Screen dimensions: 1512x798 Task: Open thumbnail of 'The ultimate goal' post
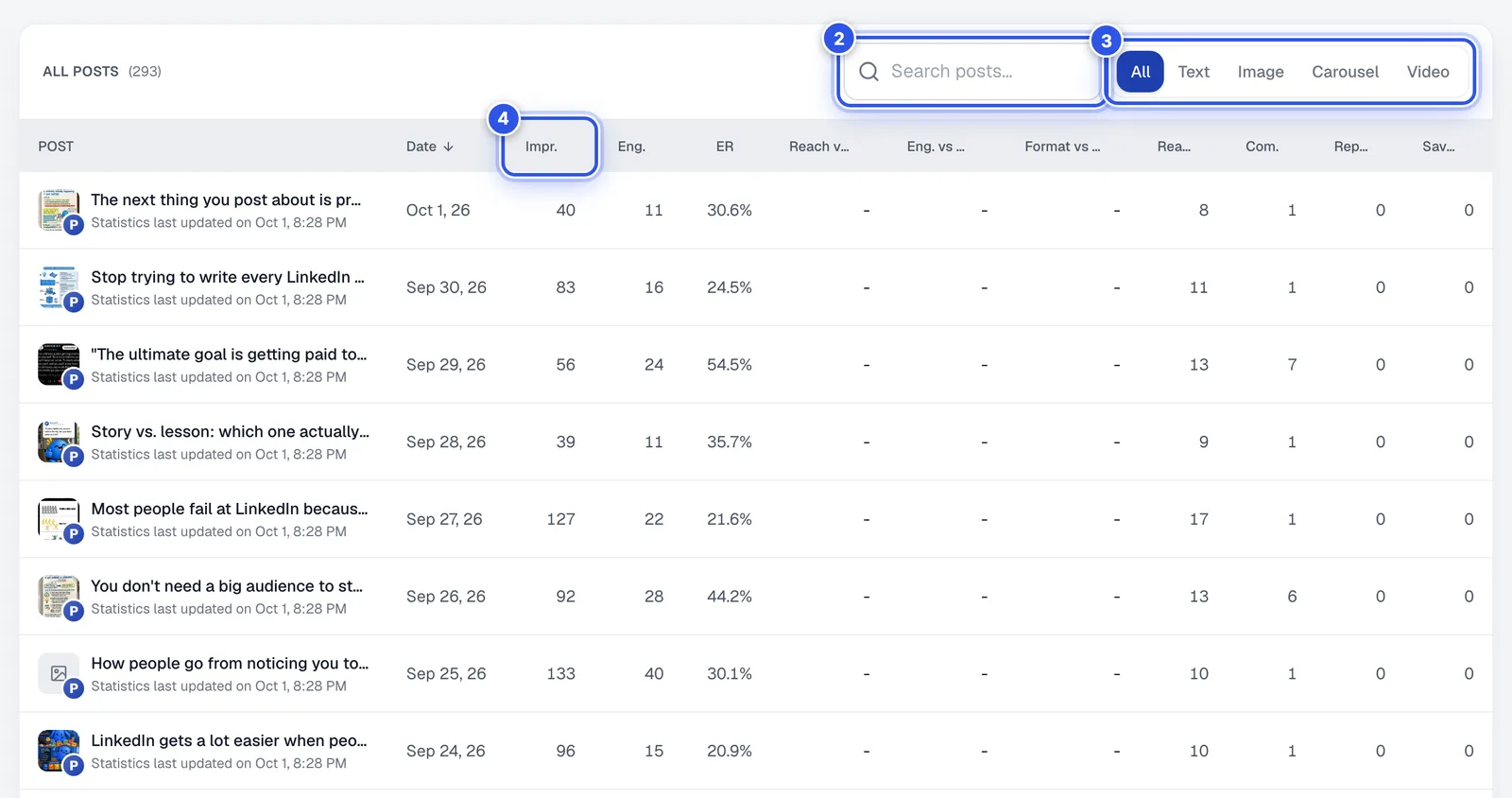(x=58, y=364)
